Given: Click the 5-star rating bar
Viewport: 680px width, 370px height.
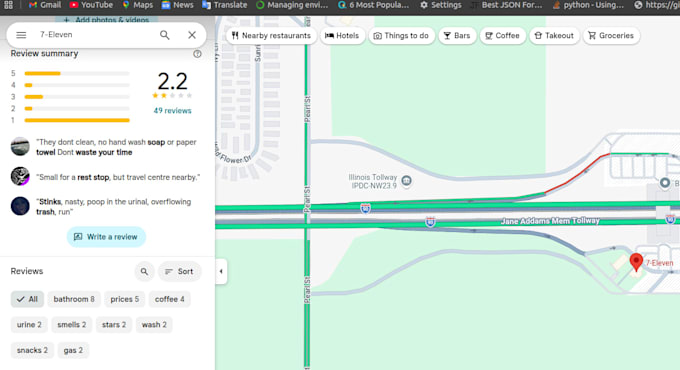Looking at the screenshot, I should pyautogui.click(x=77, y=73).
